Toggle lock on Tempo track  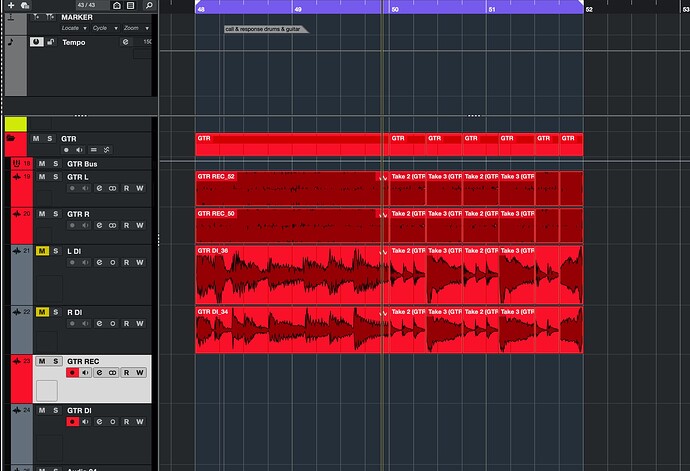(x=51, y=42)
